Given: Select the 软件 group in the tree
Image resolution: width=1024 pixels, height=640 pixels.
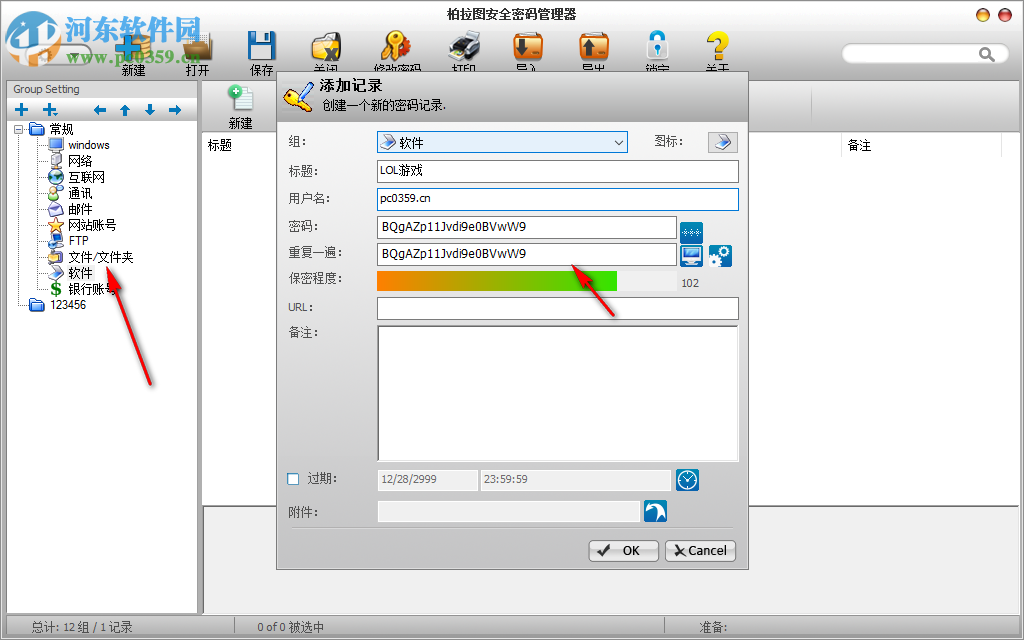Looking at the screenshot, I should click(x=79, y=272).
